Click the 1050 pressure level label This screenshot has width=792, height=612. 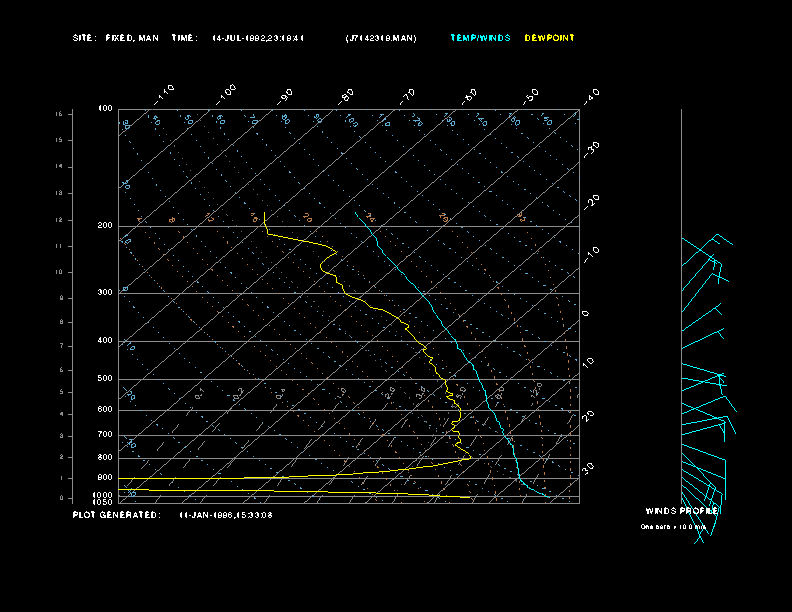[103, 502]
